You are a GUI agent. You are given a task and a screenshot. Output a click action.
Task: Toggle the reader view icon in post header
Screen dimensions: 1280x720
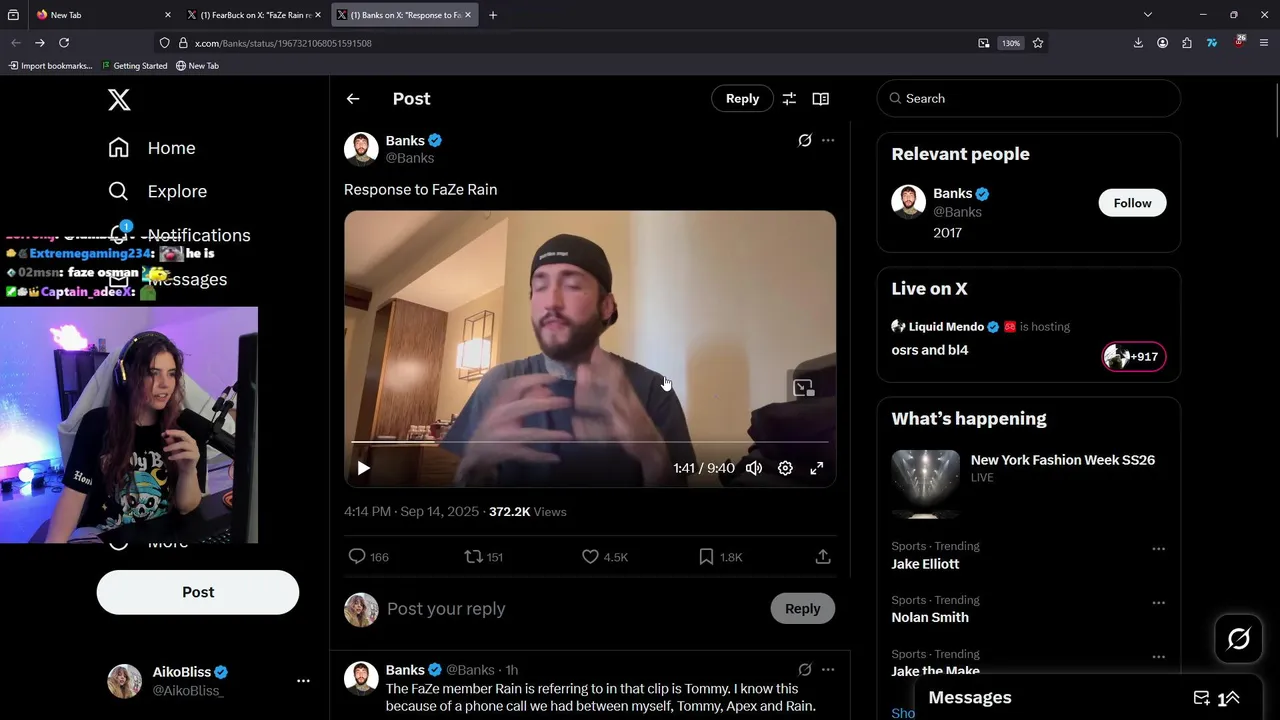(x=821, y=99)
